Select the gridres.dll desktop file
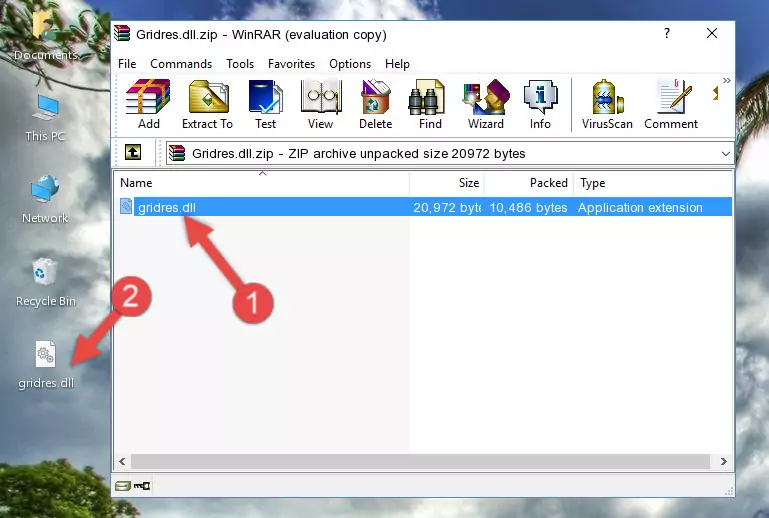 tap(46, 365)
